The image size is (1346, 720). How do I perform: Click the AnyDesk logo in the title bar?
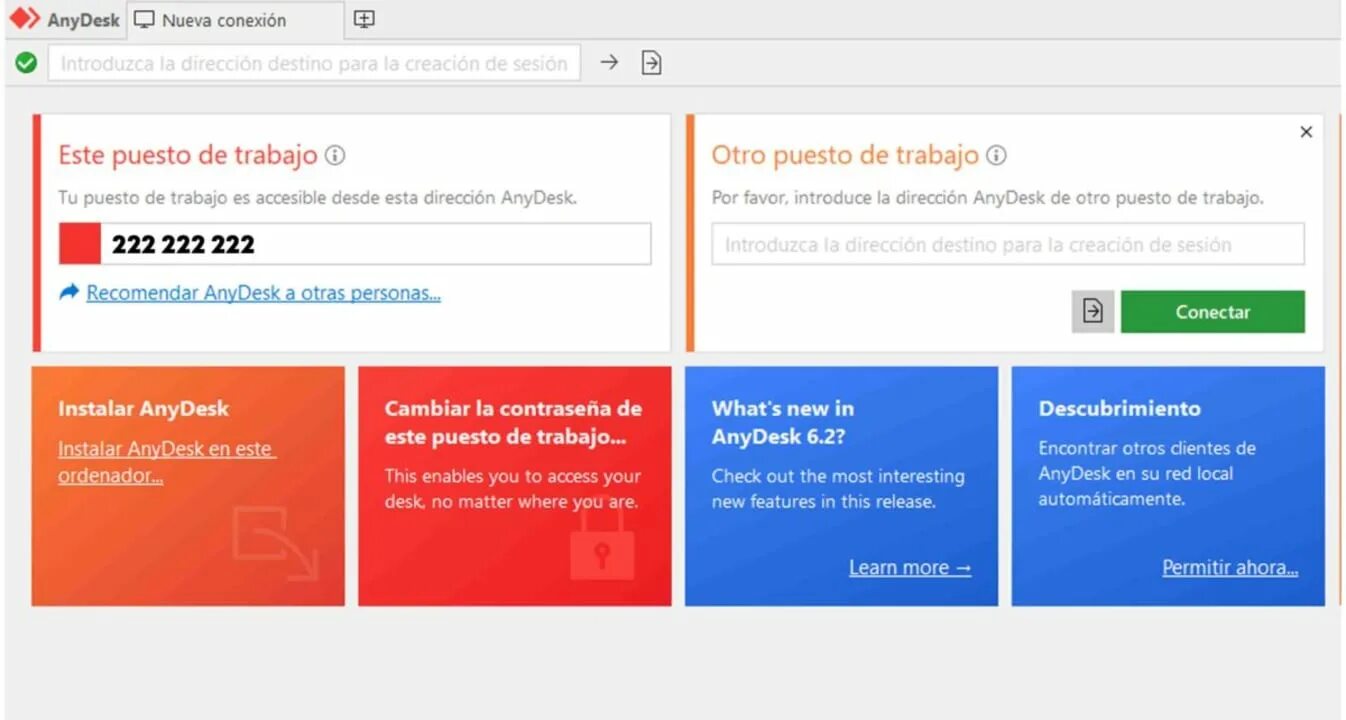(24, 19)
